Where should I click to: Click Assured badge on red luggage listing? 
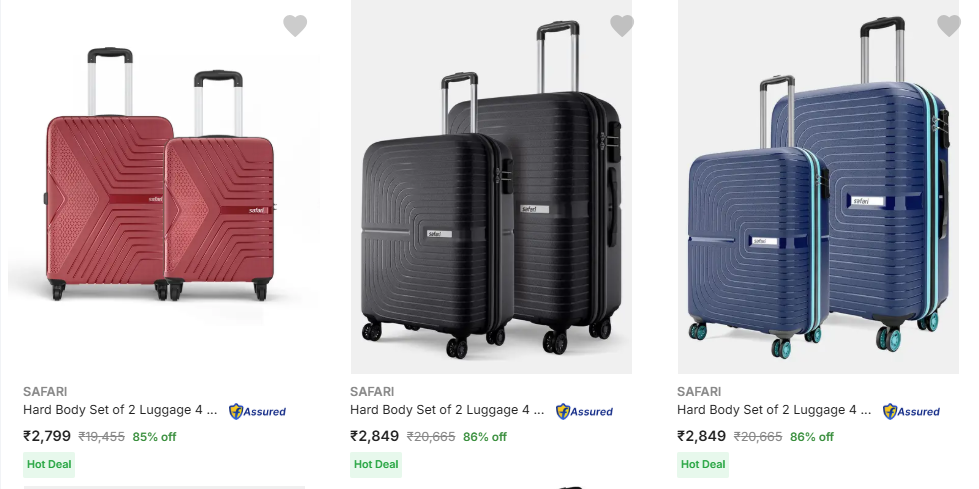[x=258, y=411]
